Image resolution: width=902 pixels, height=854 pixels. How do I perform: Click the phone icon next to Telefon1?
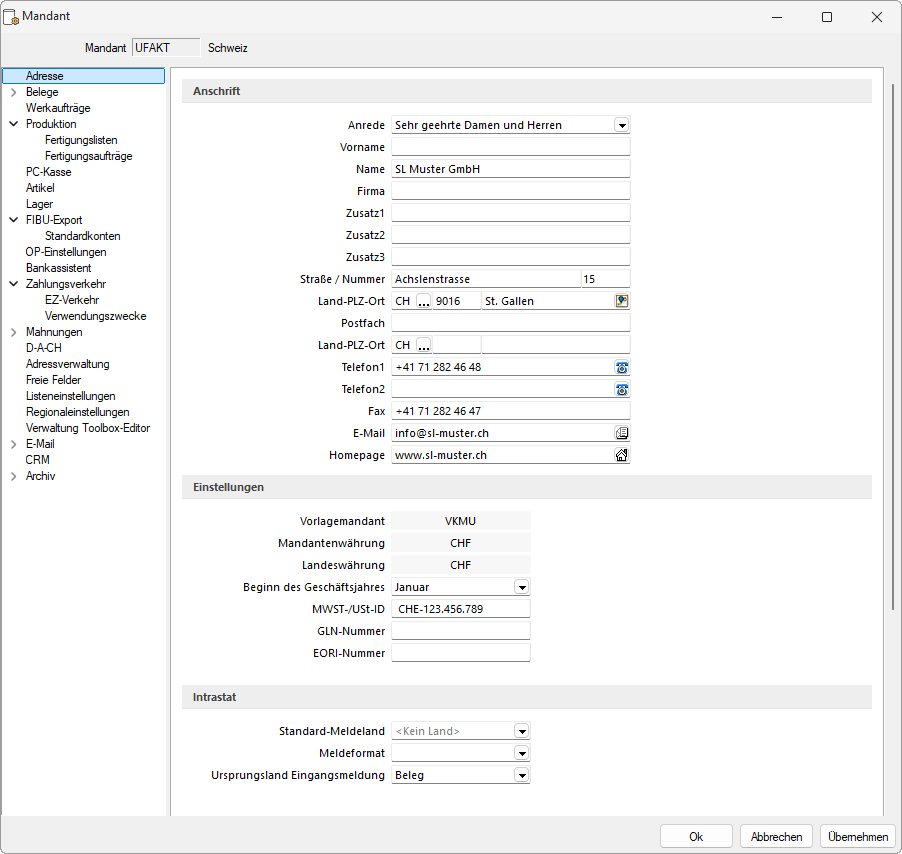pyautogui.click(x=622, y=367)
